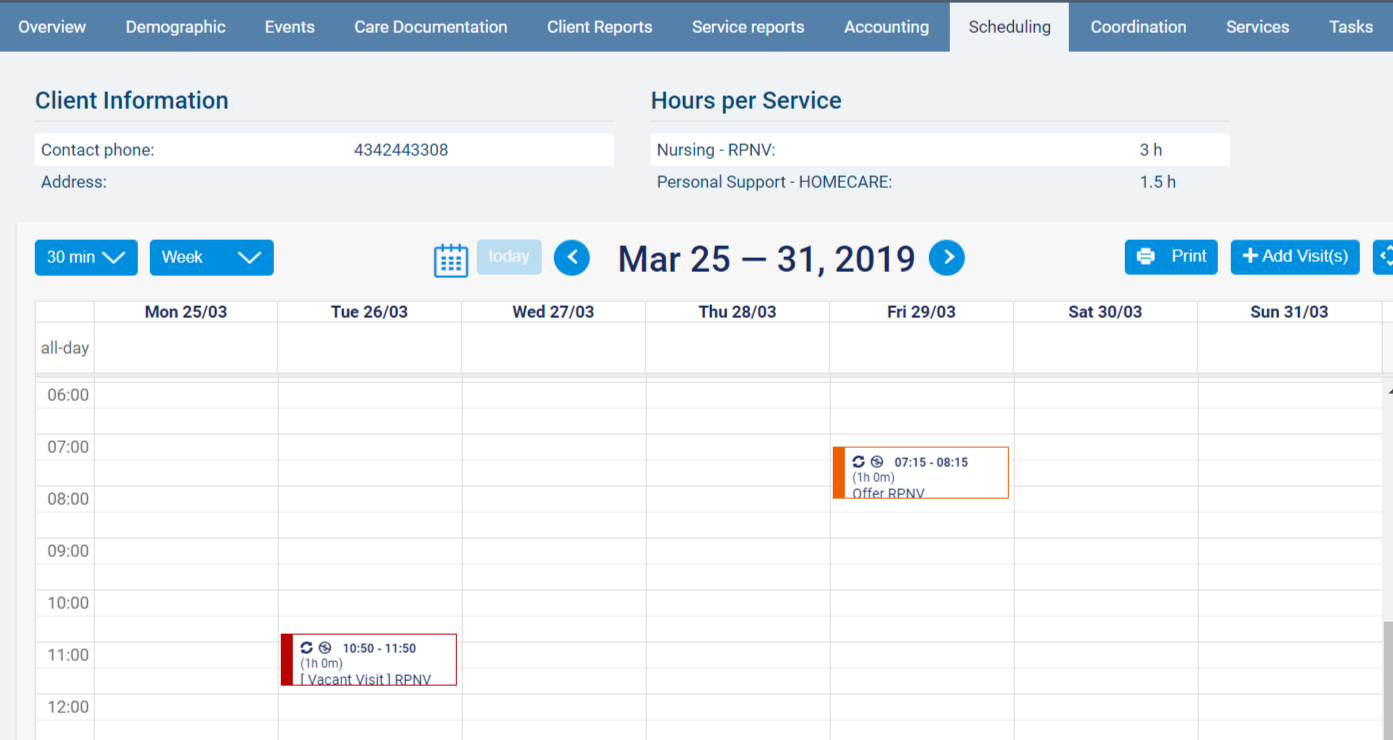Switch to the Accounting tab
This screenshot has height=740, width=1393.
[886, 27]
